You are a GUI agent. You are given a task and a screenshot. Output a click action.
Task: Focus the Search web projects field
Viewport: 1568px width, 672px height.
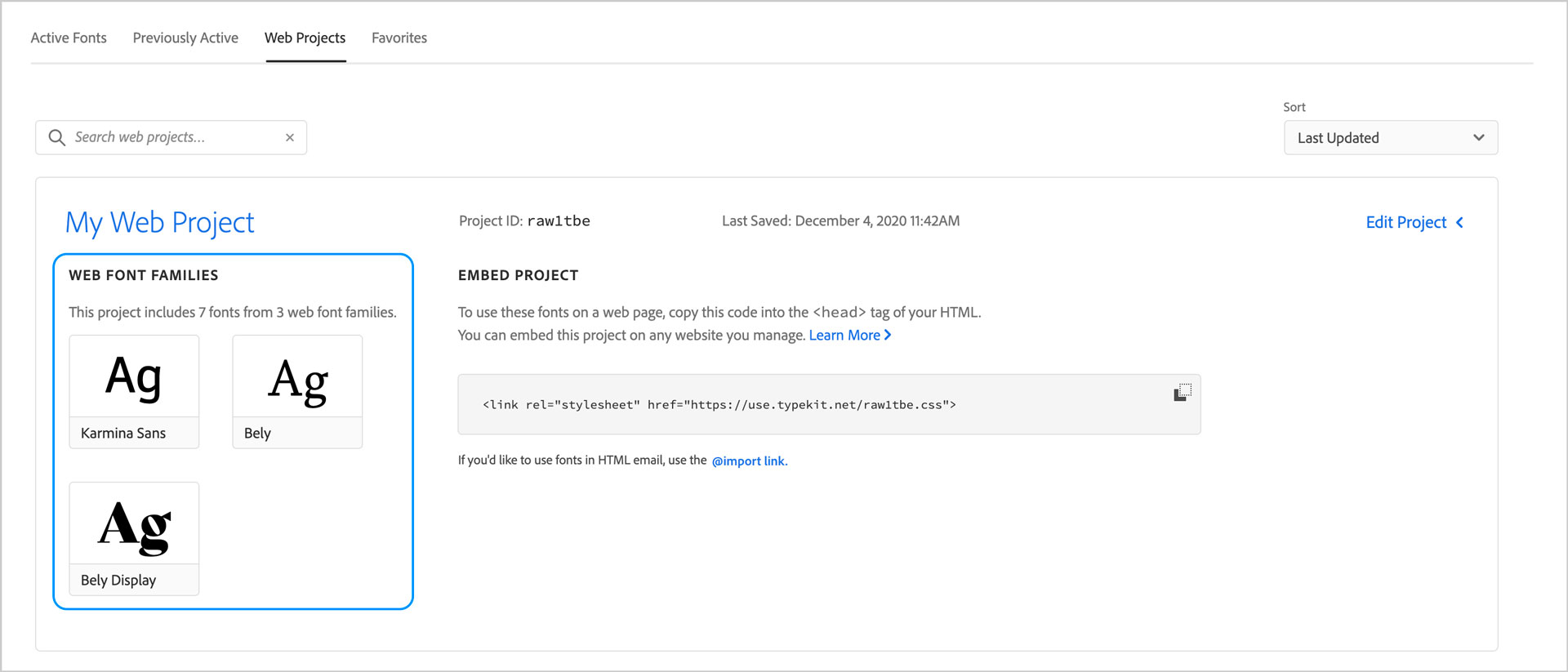(x=171, y=137)
